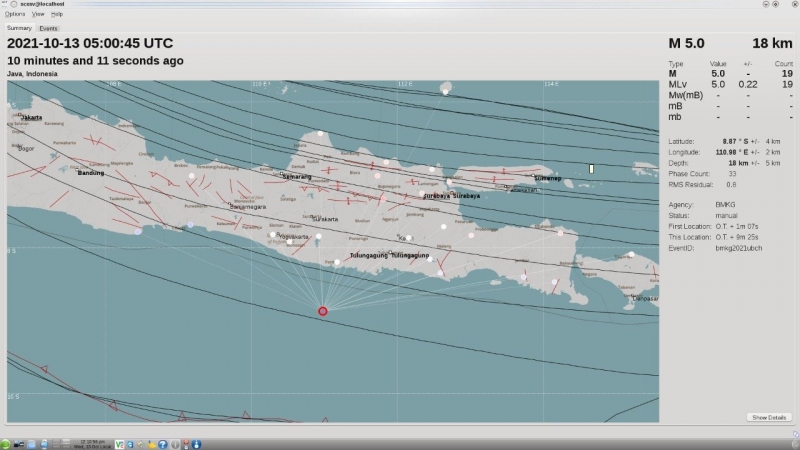The height and width of the screenshot is (450, 800).
Task: Open the View menu
Action: pos(37,14)
